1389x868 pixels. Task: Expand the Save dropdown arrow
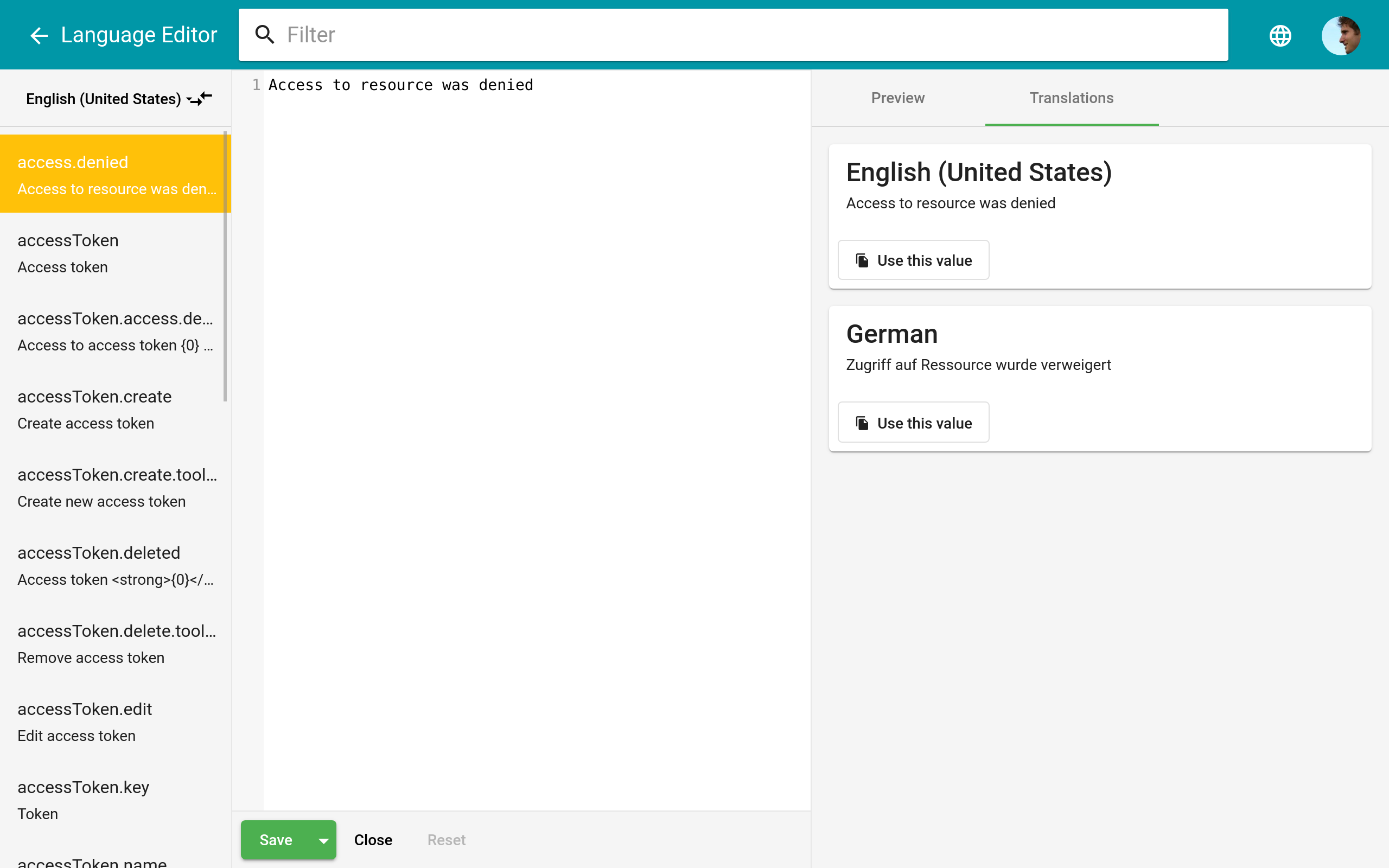323,840
